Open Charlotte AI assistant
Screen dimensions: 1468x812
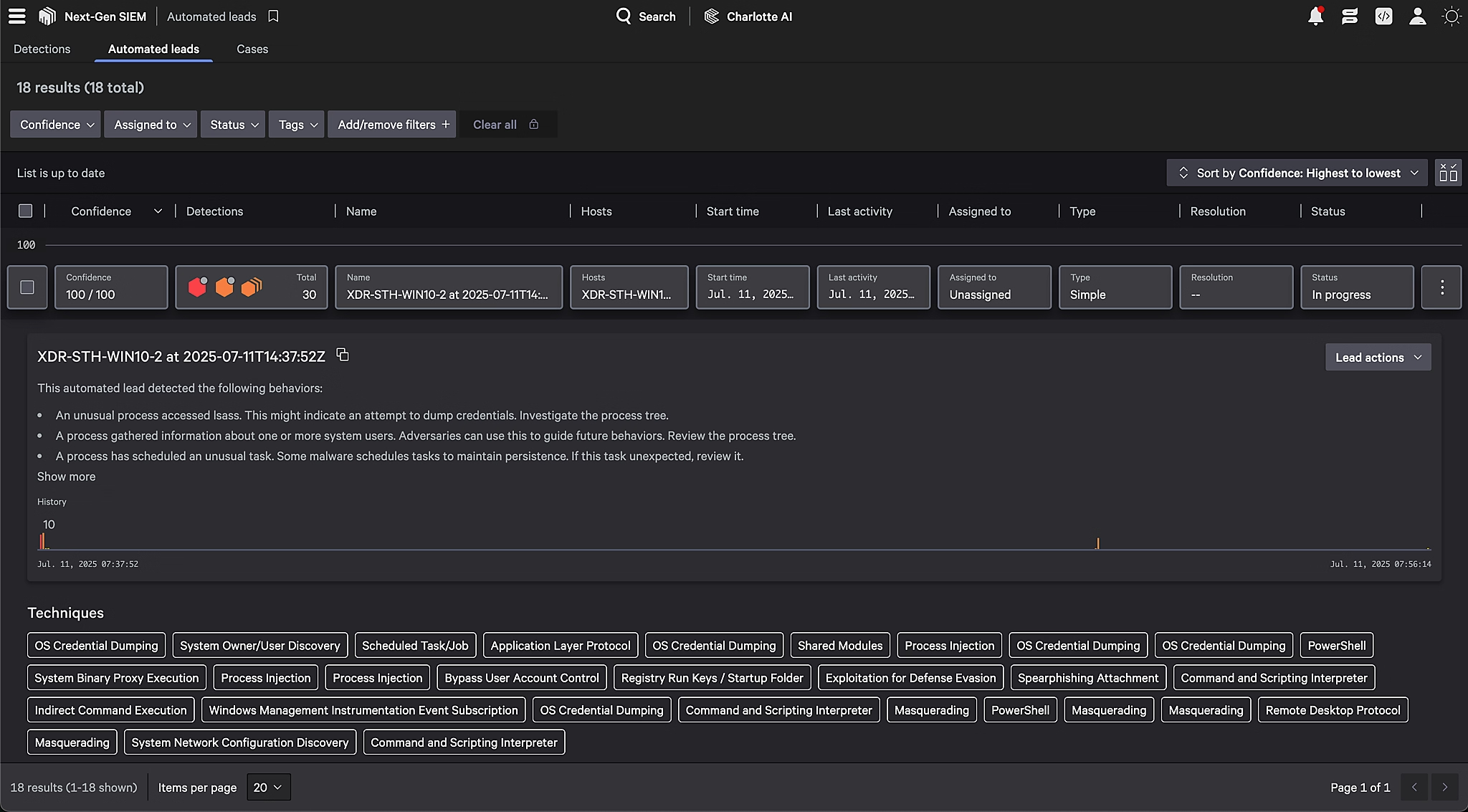click(x=748, y=16)
